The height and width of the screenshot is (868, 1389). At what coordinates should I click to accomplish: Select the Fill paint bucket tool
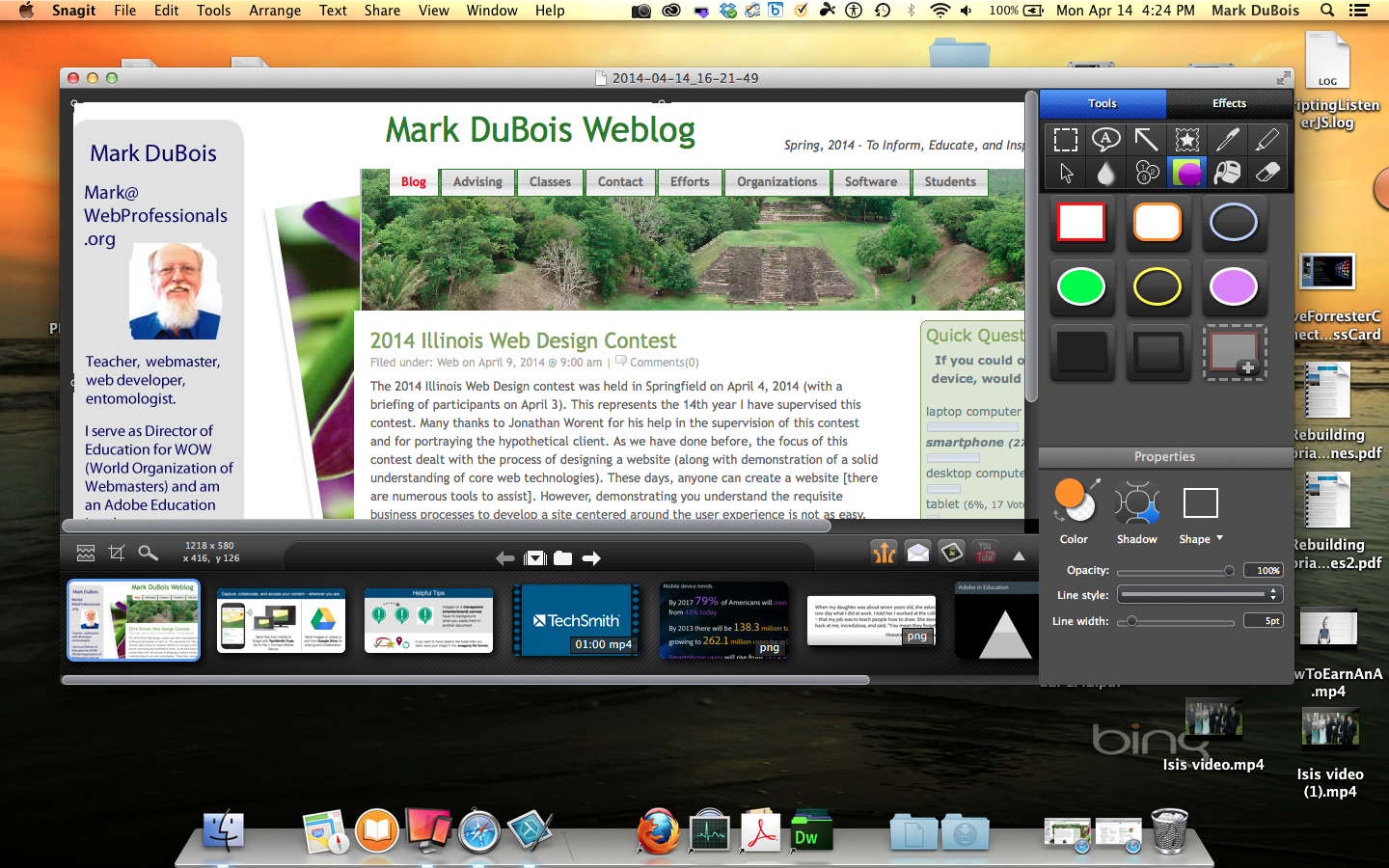[1227, 173]
